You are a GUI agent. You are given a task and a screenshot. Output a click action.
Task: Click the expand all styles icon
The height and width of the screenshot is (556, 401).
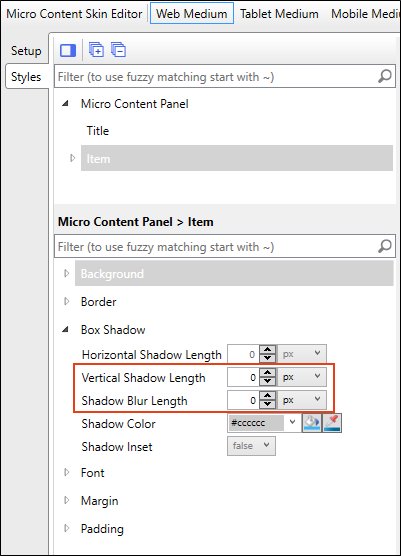point(96,50)
